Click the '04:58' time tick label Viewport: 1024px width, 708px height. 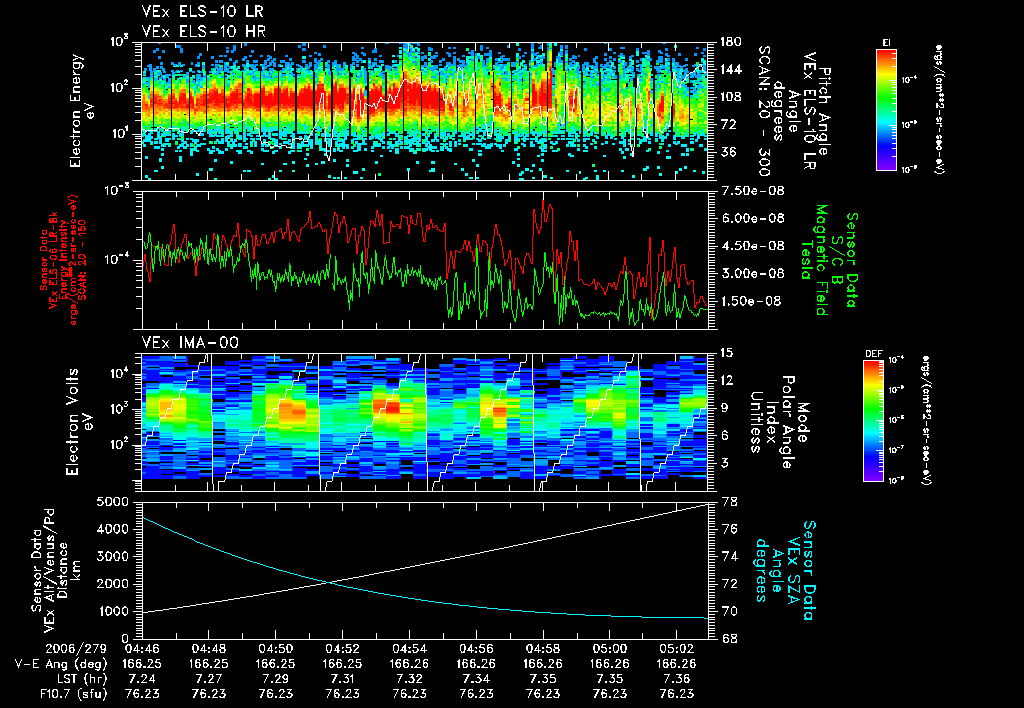(x=543, y=649)
